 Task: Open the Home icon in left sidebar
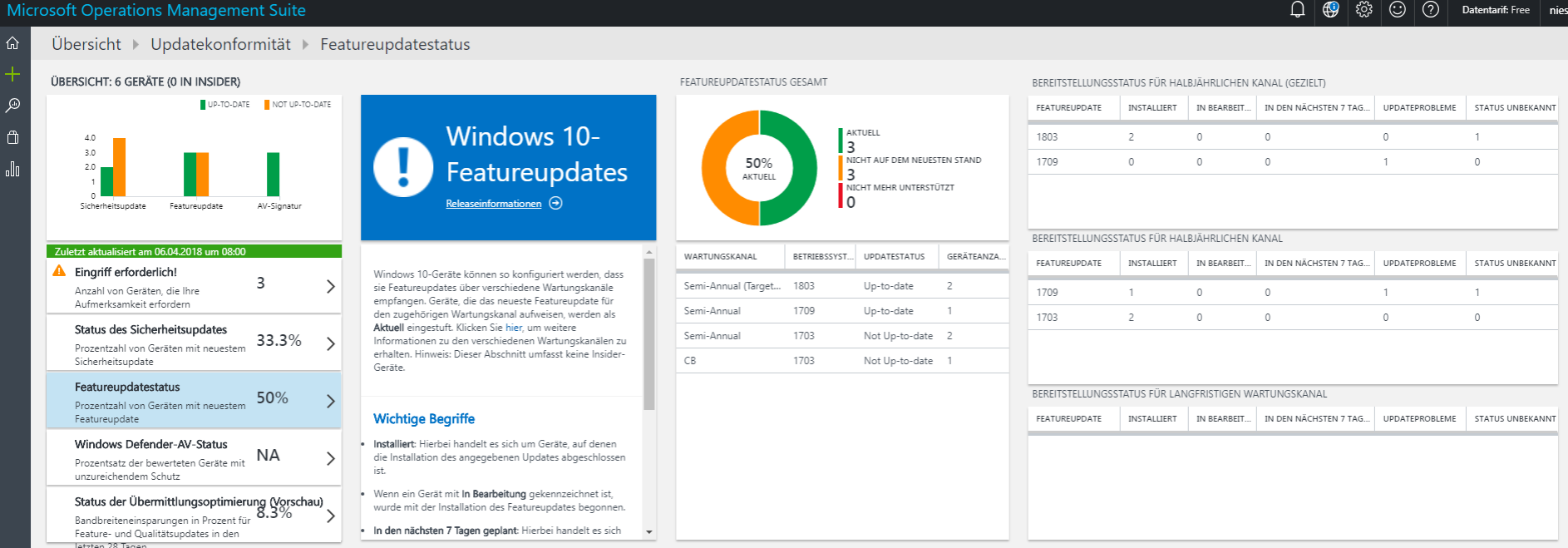[x=12, y=43]
